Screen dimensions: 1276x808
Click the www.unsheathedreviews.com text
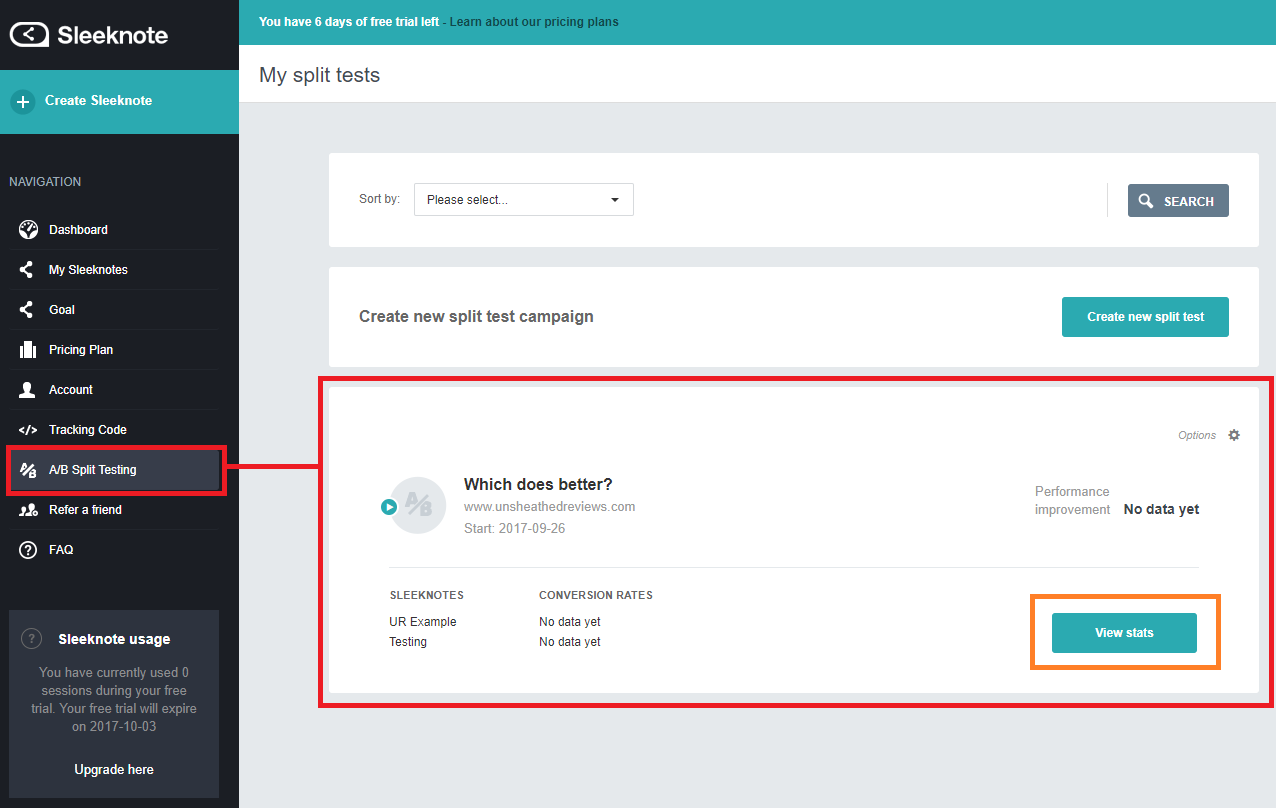pyautogui.click(x=549, y=506)
